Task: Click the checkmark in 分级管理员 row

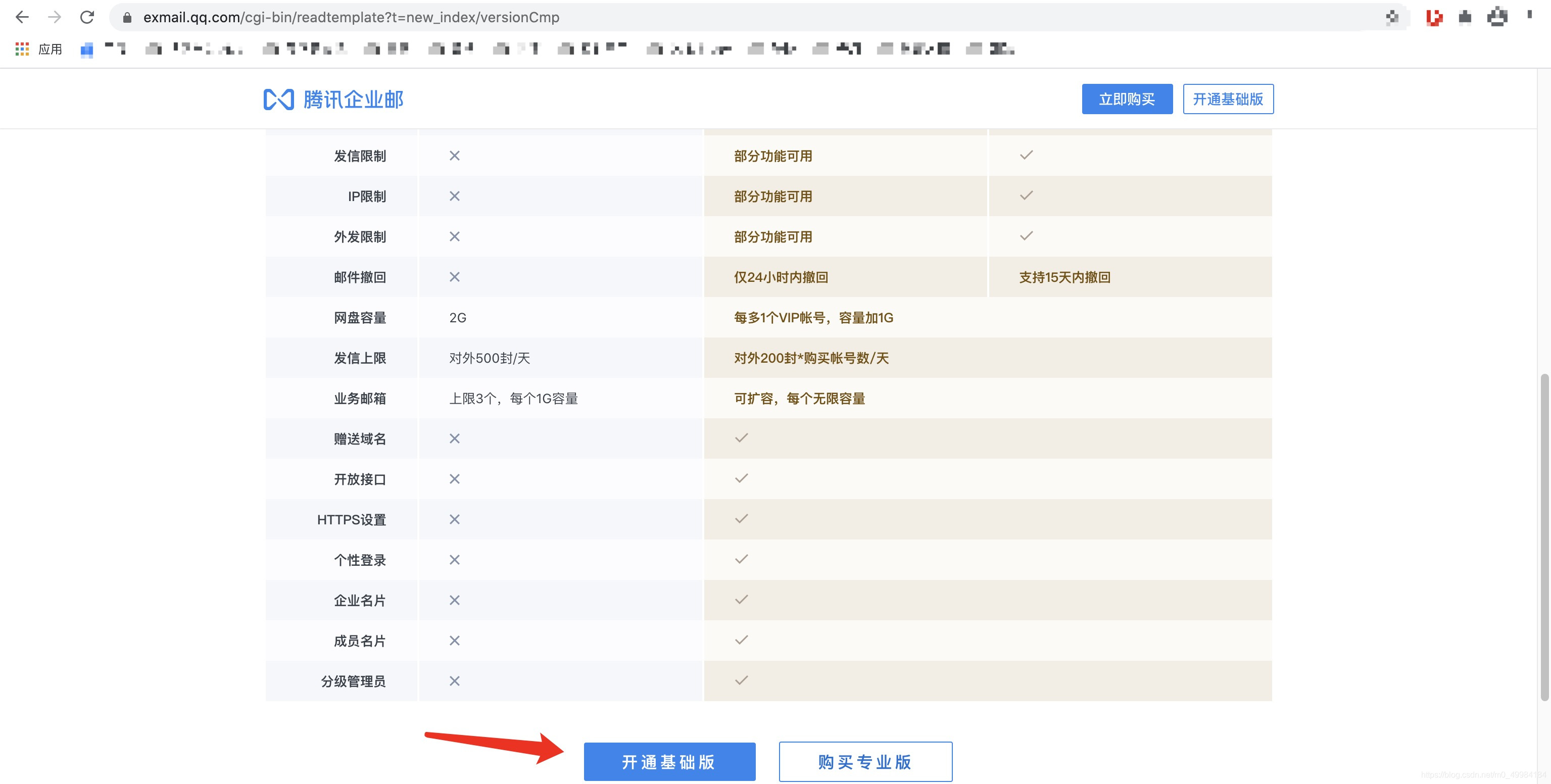Action: coord(741,680)
